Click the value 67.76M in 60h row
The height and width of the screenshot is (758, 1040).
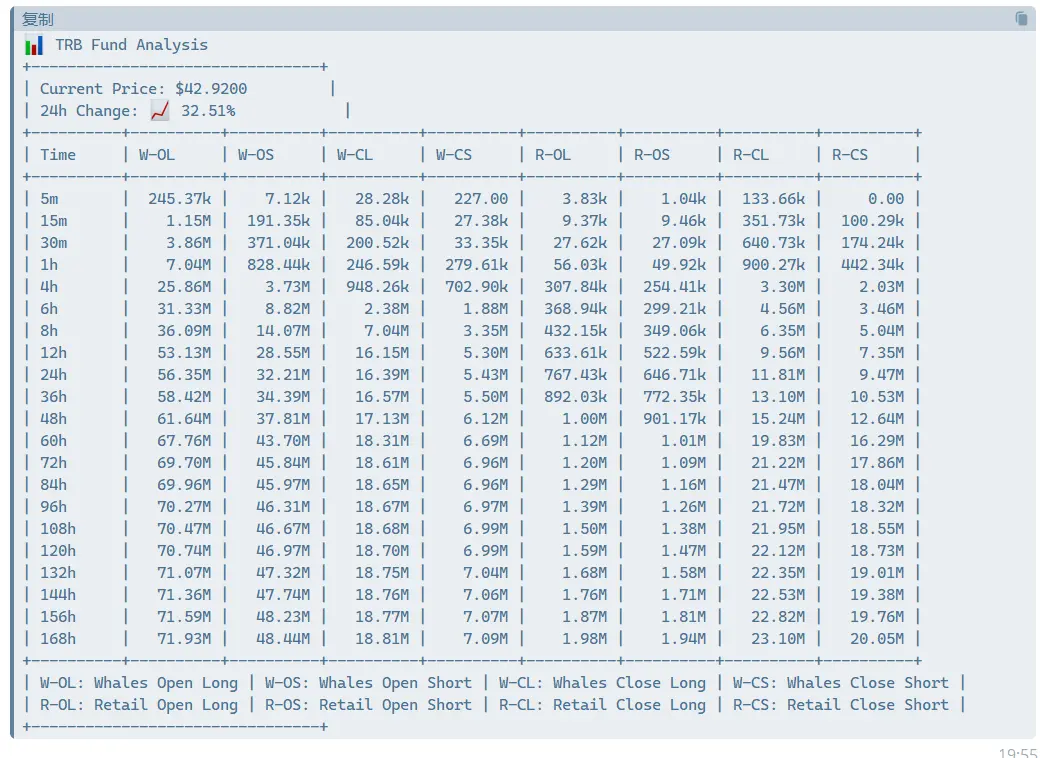[x=184, y=440]
